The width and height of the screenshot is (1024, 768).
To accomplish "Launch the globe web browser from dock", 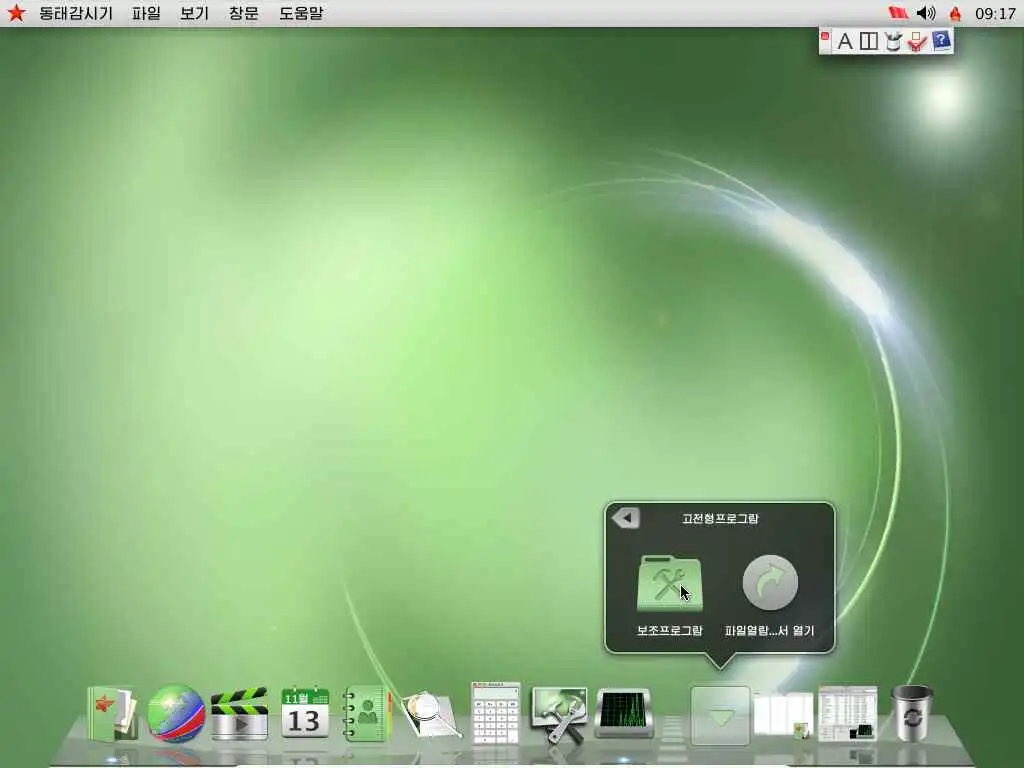I will [176, 714].
